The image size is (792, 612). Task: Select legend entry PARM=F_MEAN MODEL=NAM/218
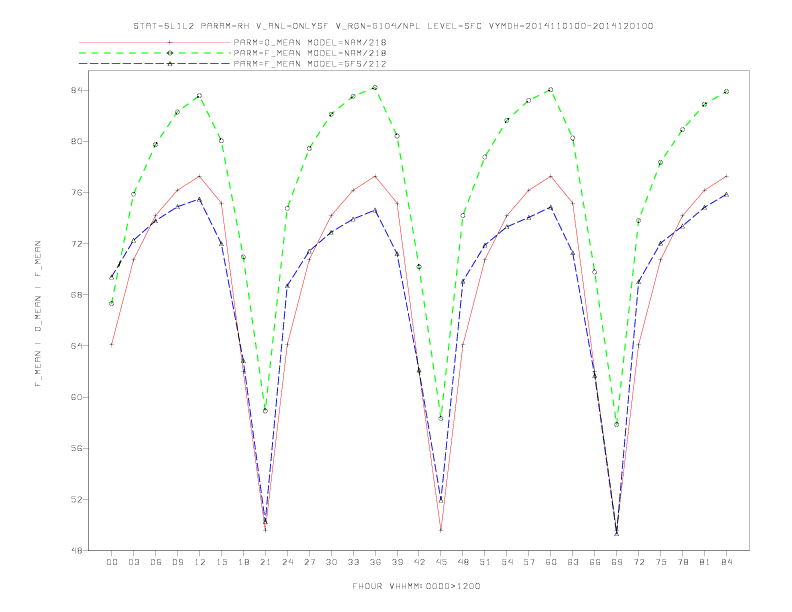click(x=310, y=53)
